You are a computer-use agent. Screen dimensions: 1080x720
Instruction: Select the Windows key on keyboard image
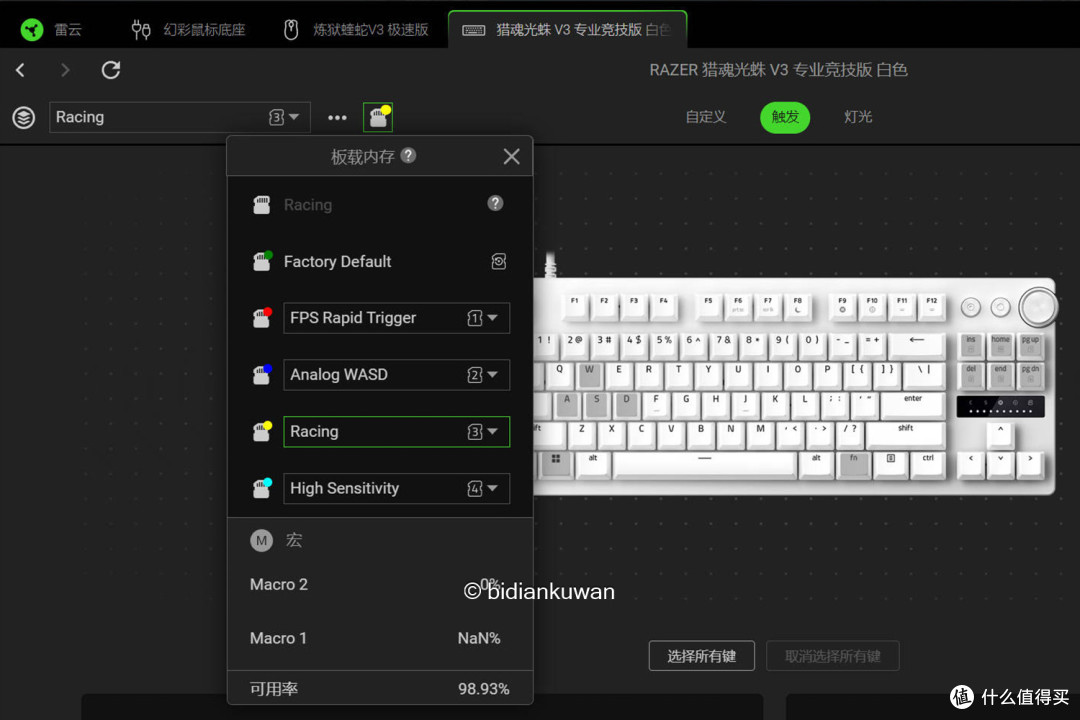pos(556,464)
